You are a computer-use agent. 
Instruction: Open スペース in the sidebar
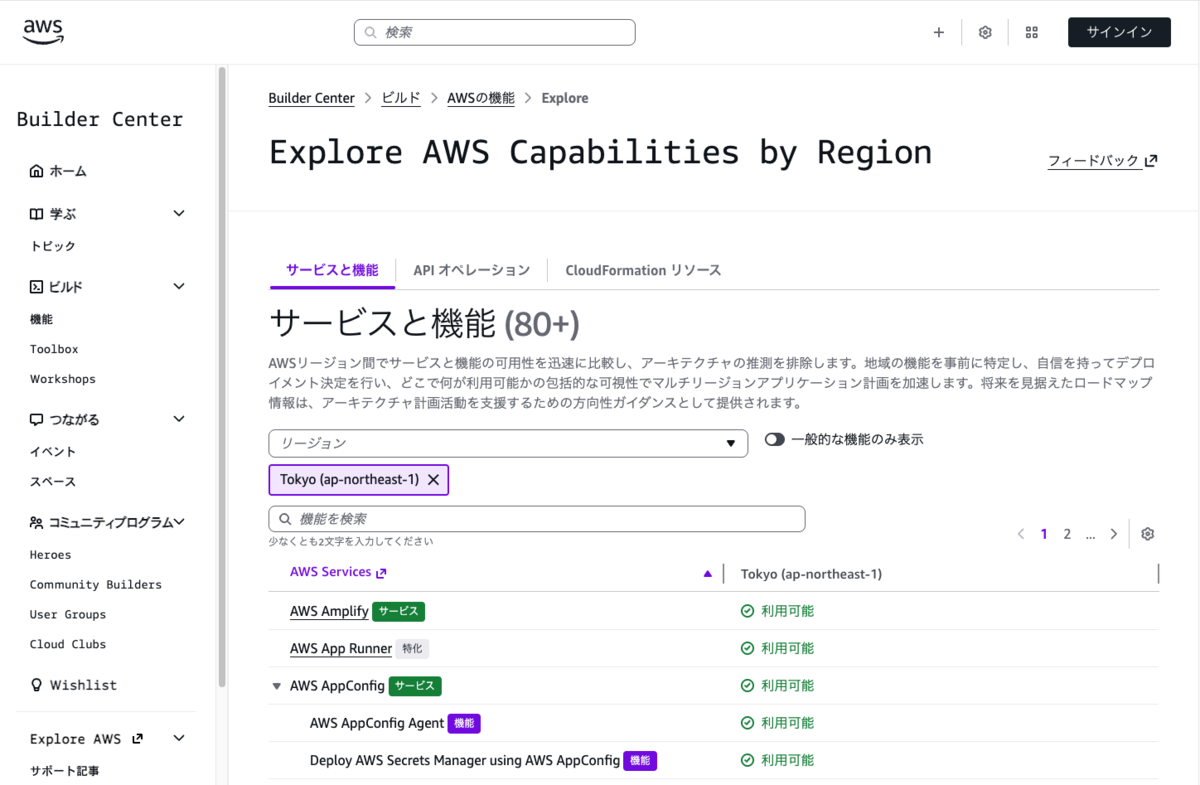pyautogui.click(x=53, y=482)
